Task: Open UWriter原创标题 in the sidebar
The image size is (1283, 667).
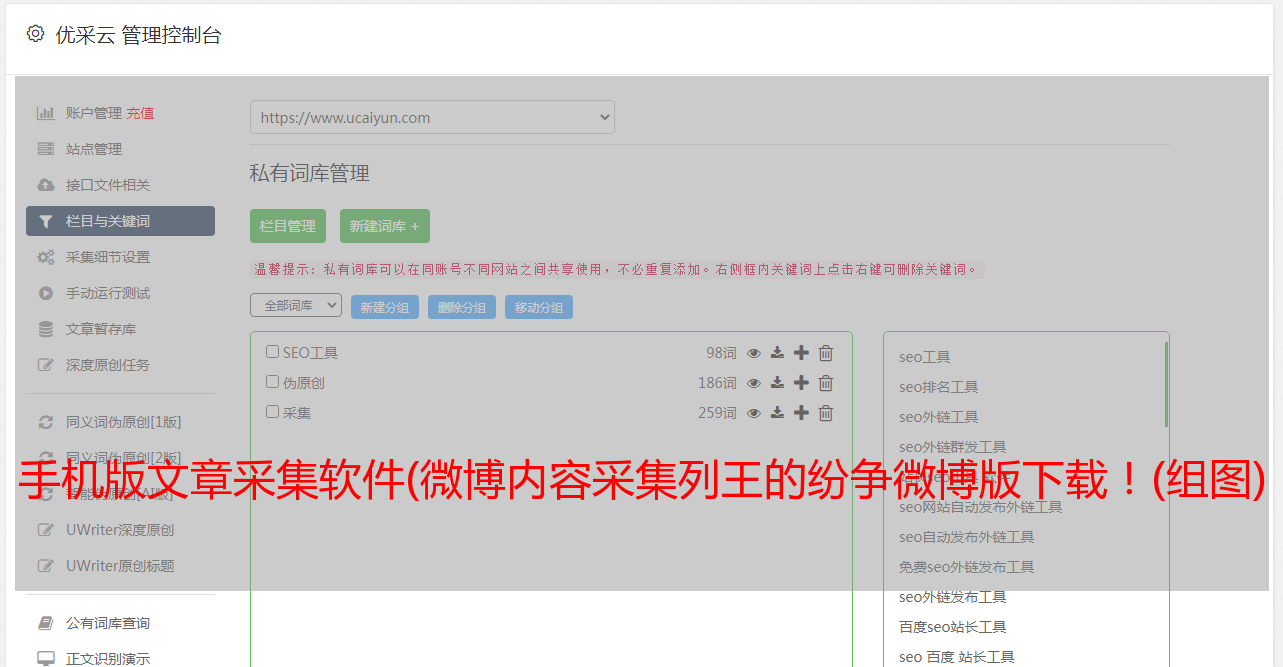Action: 120,566
